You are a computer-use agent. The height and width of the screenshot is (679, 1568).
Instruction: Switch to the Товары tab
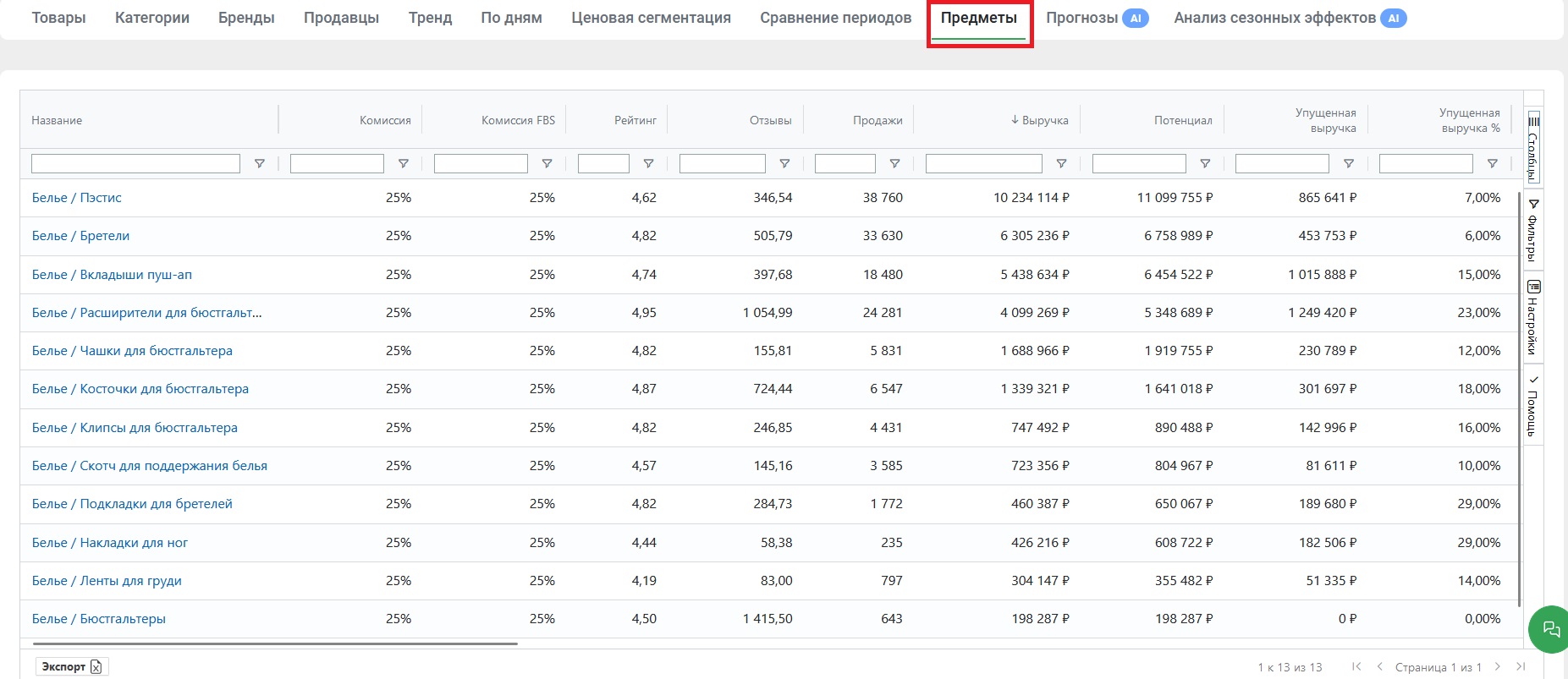pos(59,18)
